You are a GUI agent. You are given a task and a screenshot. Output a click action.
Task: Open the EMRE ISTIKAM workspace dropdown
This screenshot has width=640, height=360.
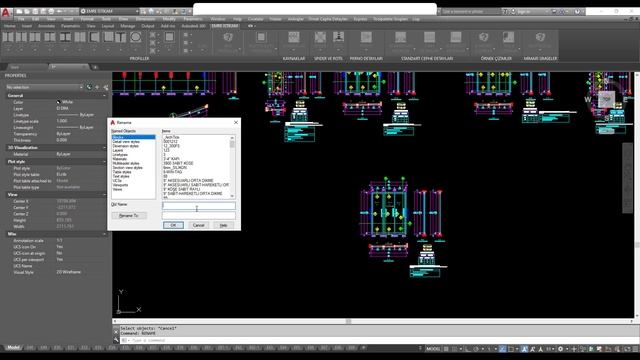click(x=109, y=11)
